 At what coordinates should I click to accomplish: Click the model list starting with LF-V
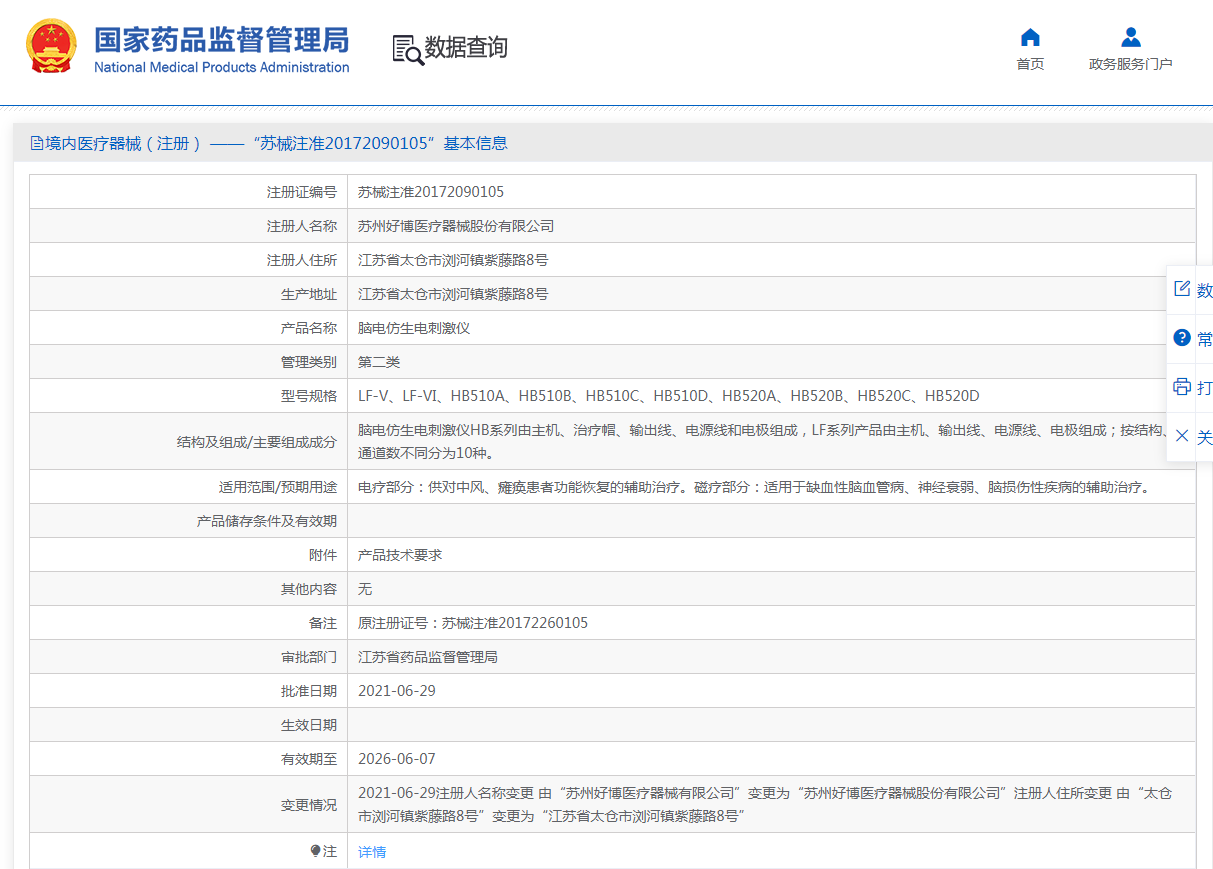(669, 396)
